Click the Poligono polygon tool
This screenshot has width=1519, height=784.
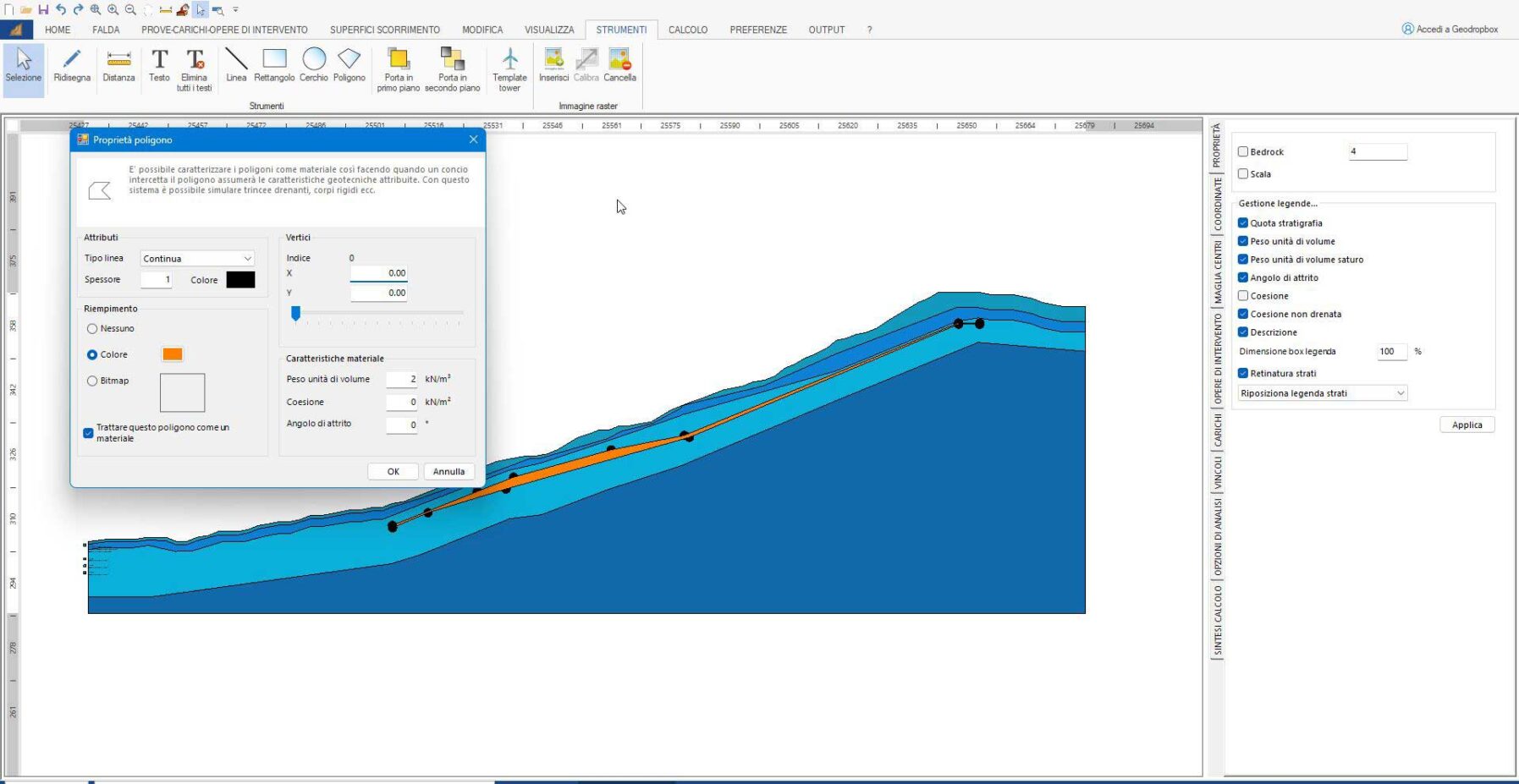click(x=349, y=65)
